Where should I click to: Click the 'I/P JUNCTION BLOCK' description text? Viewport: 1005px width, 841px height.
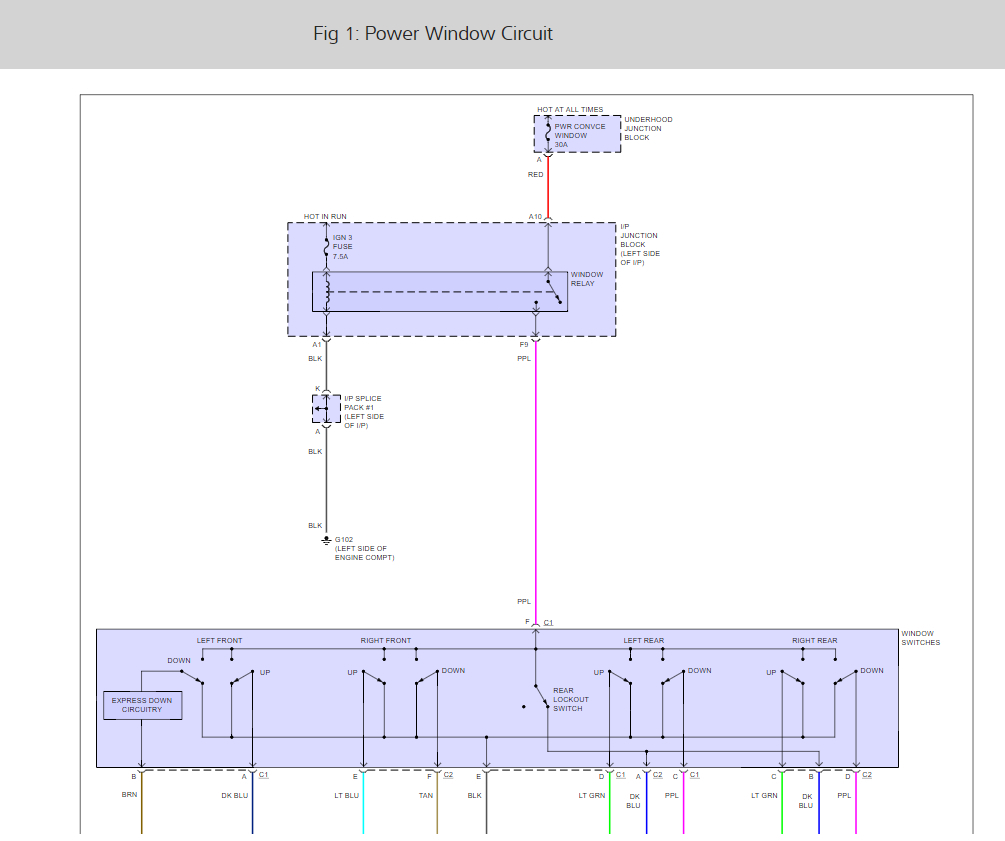pyautogui.click(x=640, y=244)
